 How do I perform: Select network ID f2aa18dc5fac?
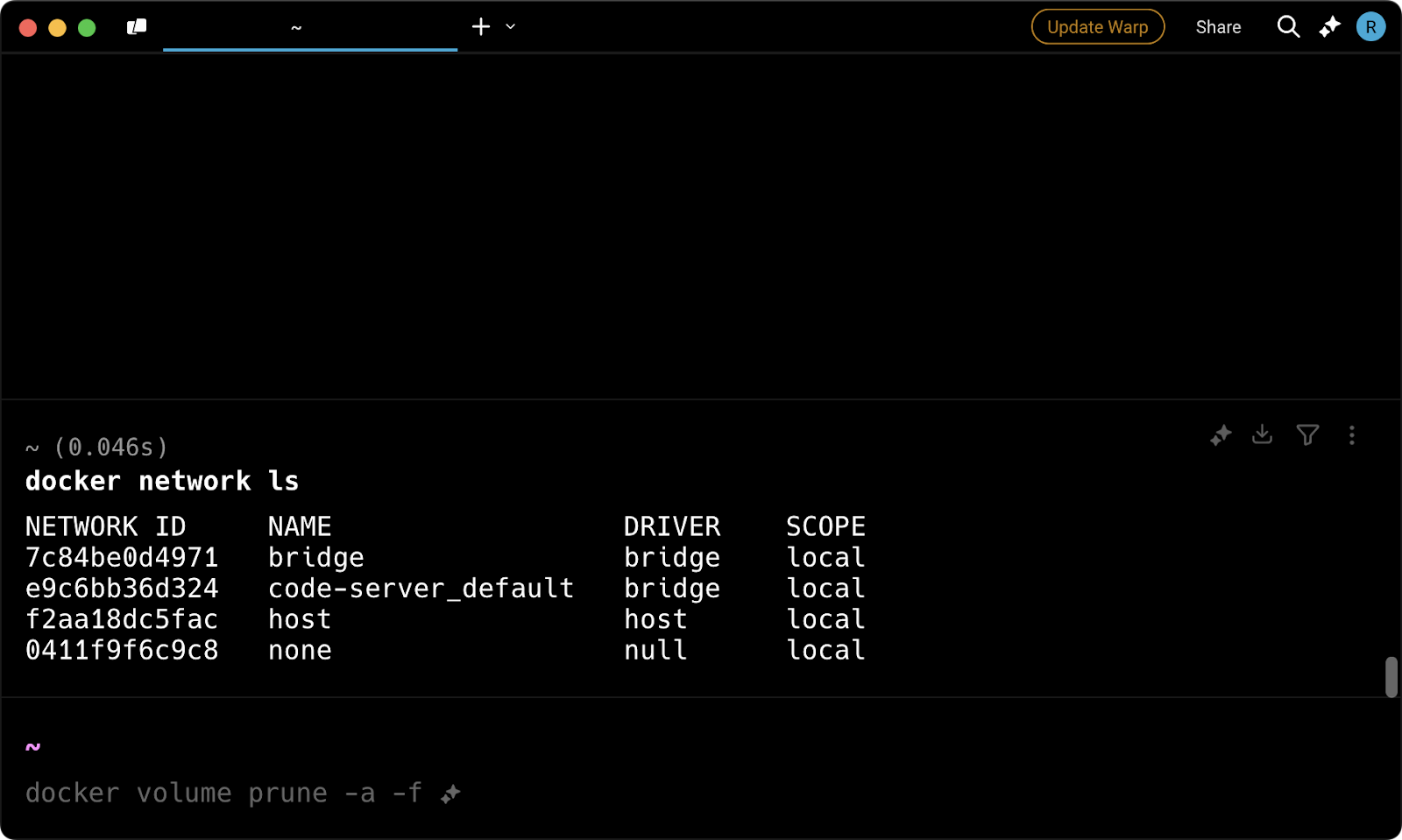(122, 619)
